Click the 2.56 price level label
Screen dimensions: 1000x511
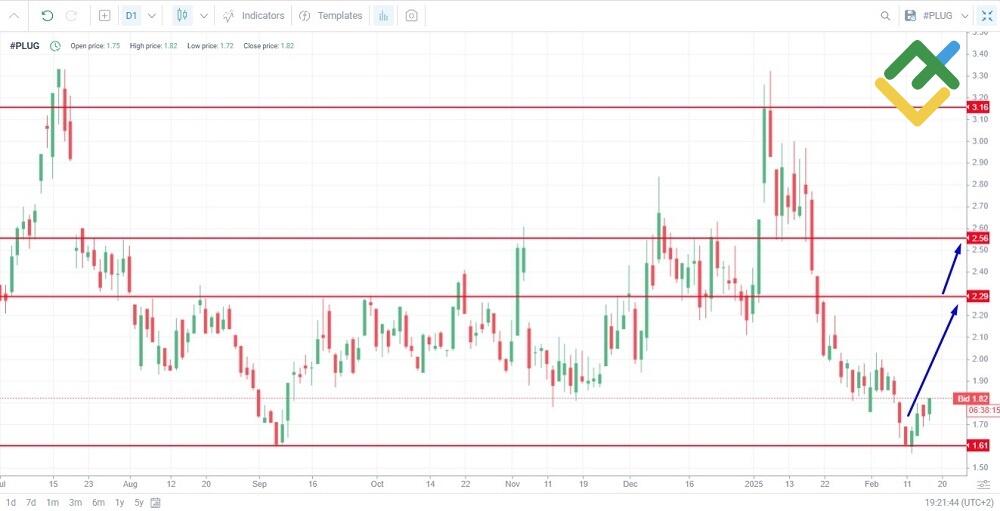pyautogui.click(x=978, y=238)
